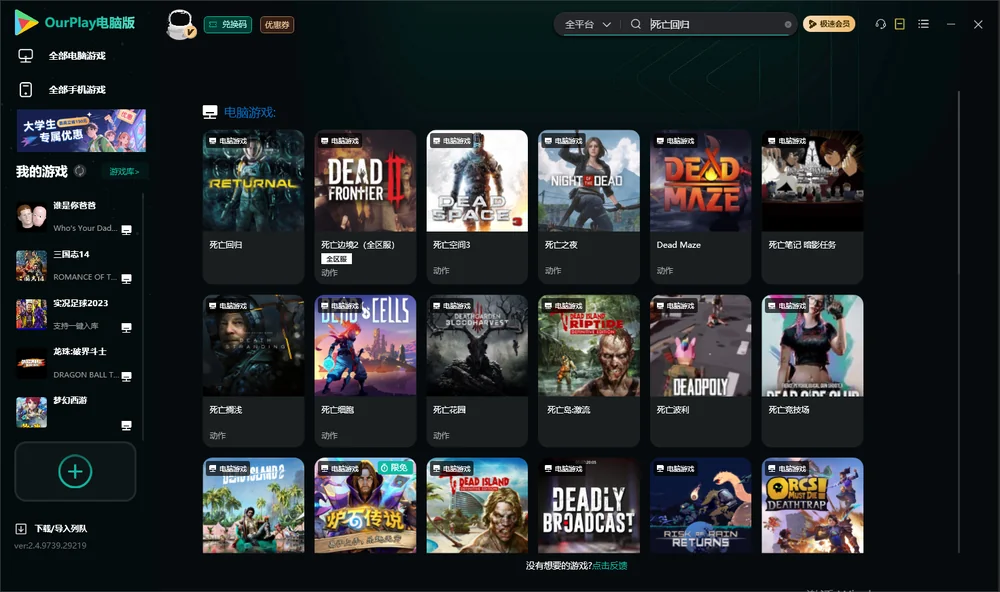Open the 大学生专属优惠 promo banner

point(81,130)
